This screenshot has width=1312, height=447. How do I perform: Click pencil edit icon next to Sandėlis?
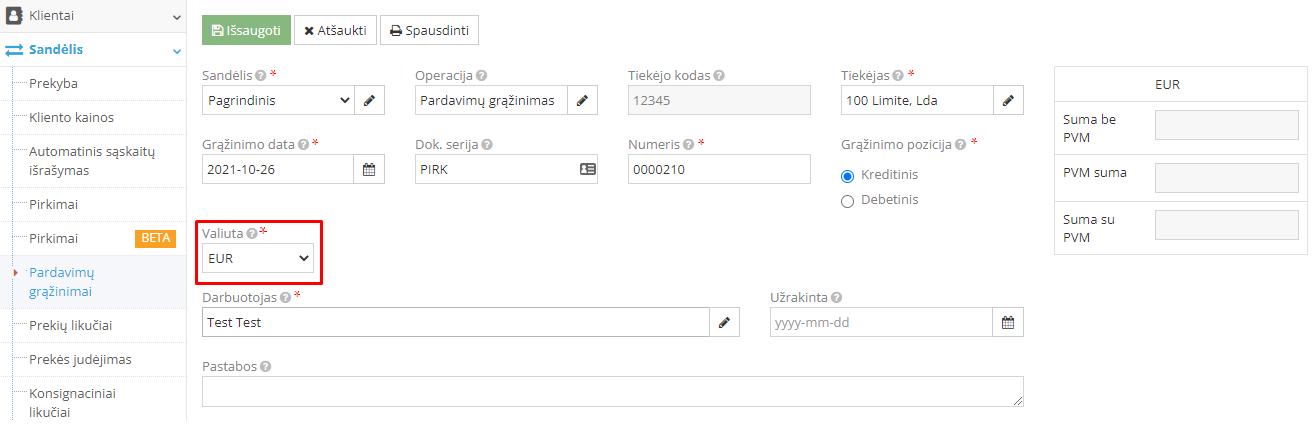(369, 100)
